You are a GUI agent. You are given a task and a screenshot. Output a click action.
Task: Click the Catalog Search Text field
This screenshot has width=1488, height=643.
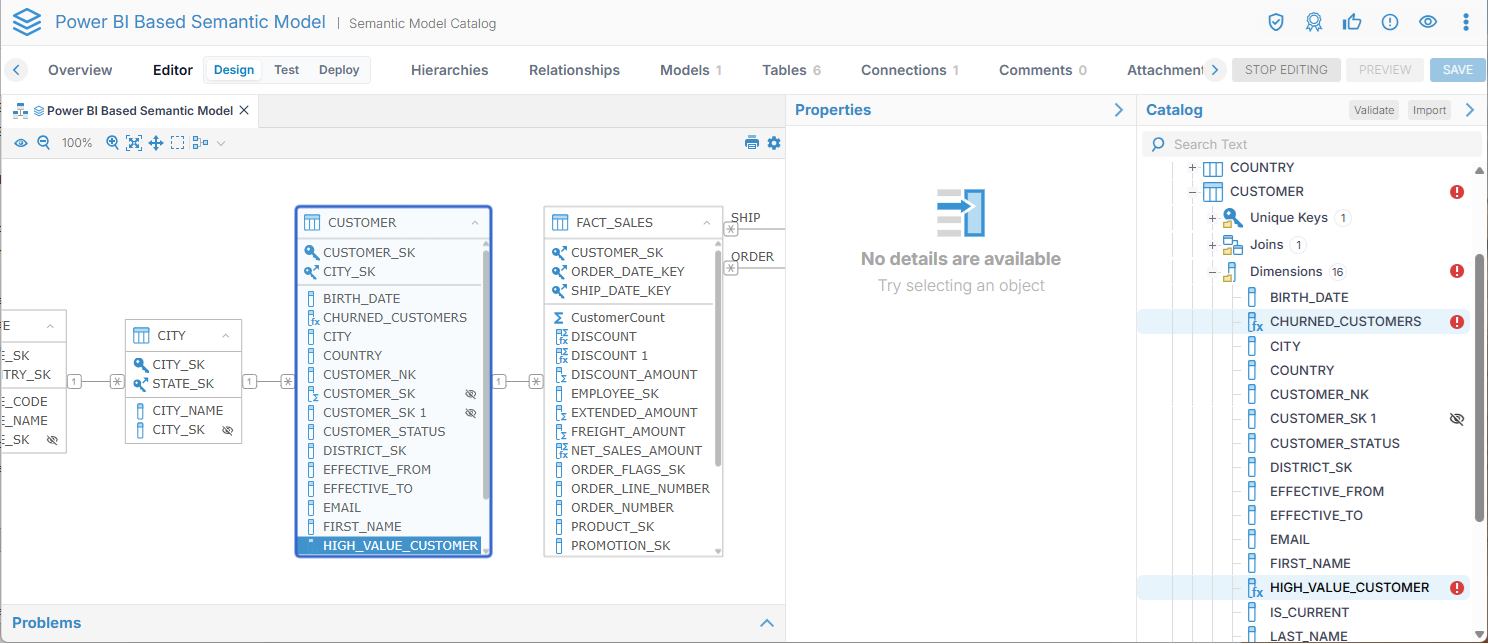pos(1310,144)
